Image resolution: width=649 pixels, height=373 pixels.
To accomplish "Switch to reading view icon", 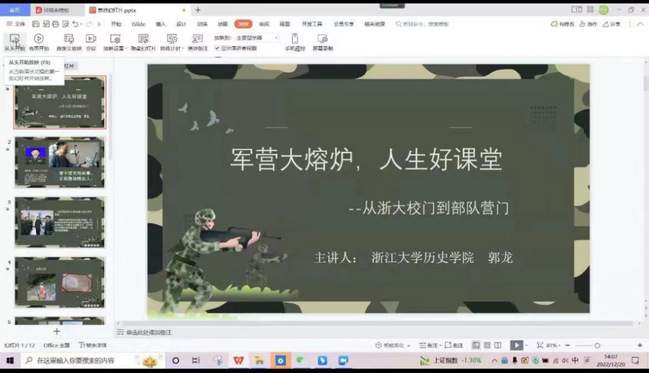I will pyautogui.click(x=498, y=345).
